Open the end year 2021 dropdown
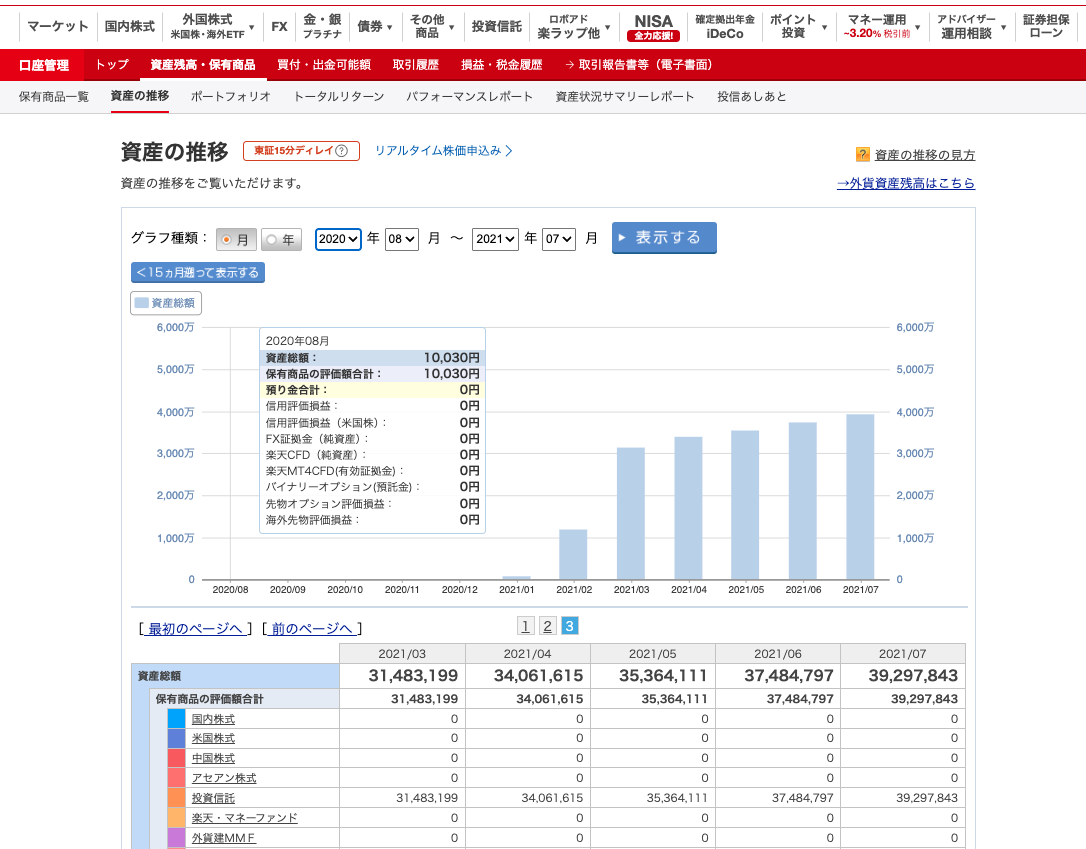 (495, 239)
